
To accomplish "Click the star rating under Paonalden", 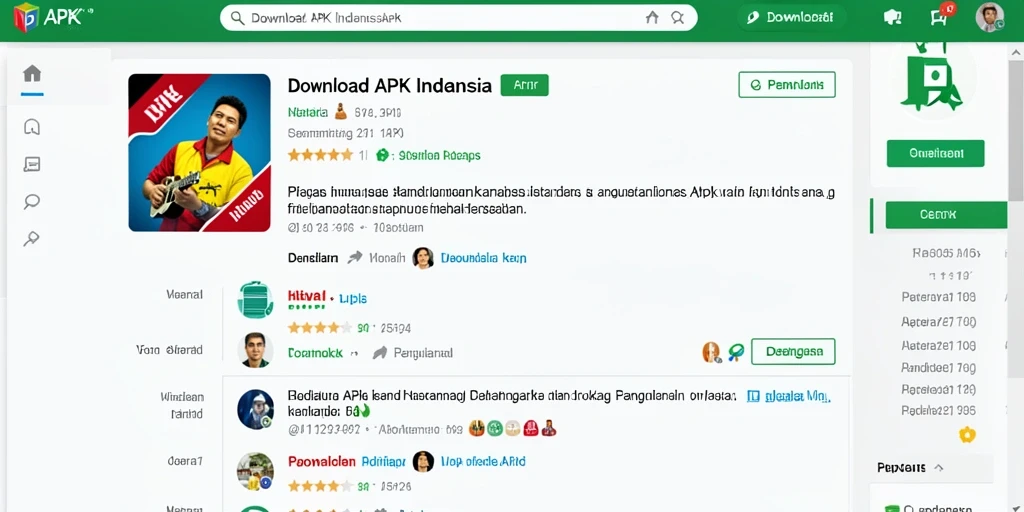I will [x=320, y=486].
